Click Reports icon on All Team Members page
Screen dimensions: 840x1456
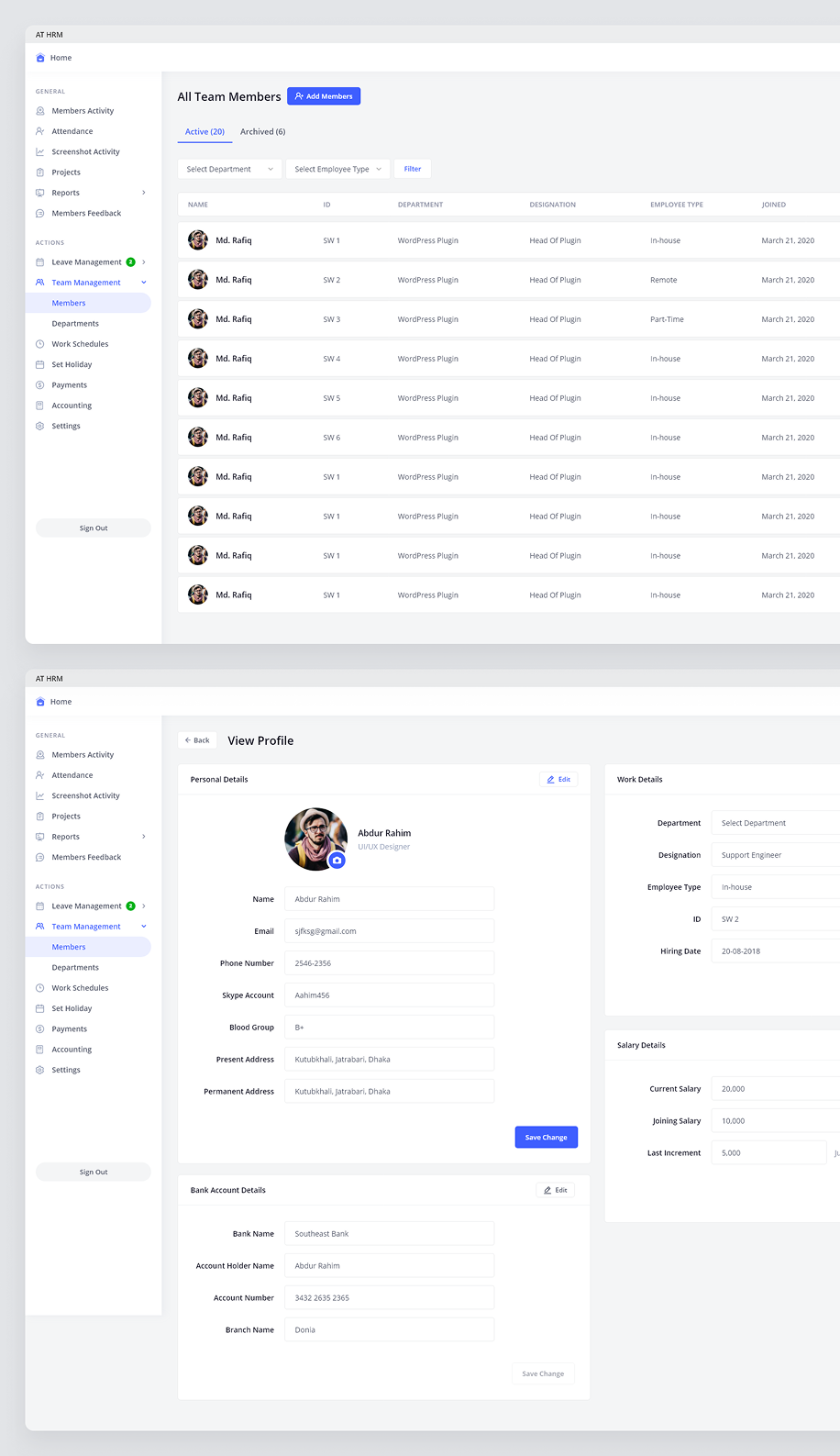(39, 193)
